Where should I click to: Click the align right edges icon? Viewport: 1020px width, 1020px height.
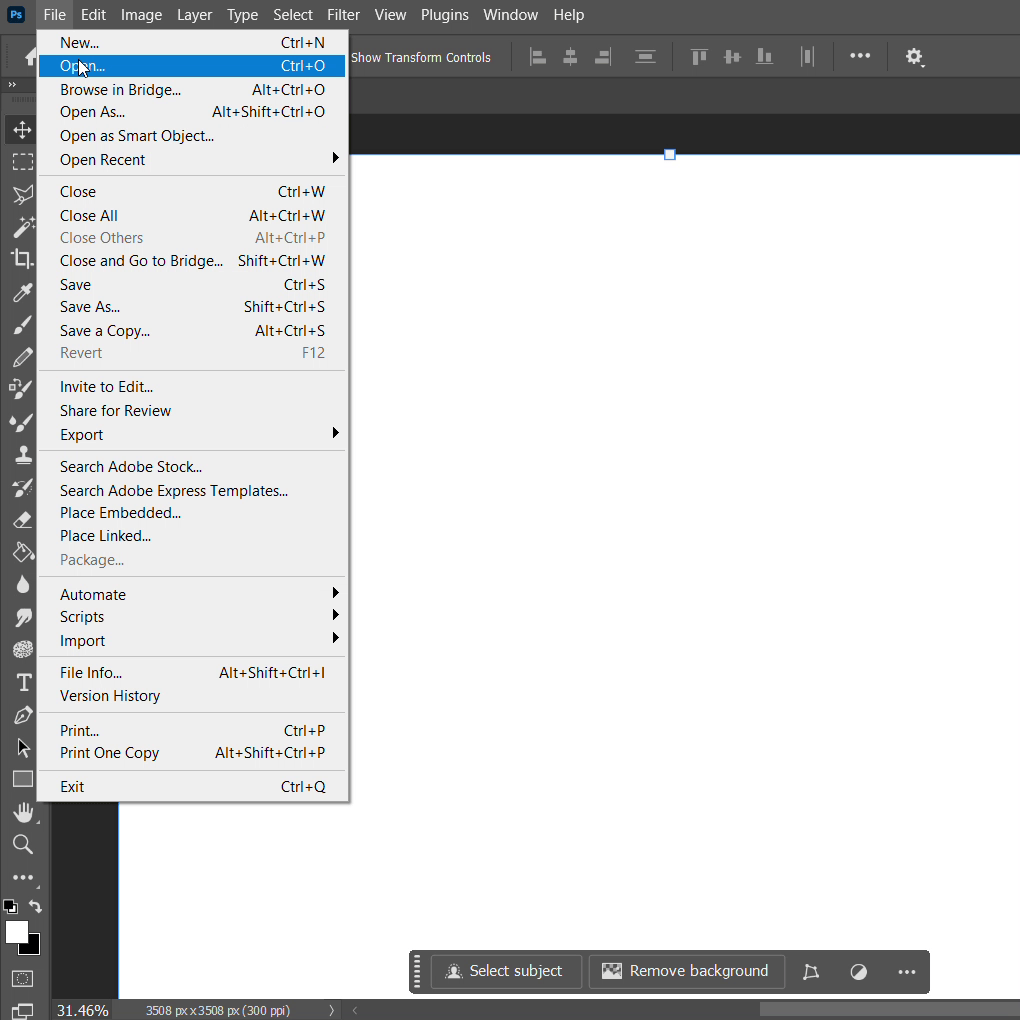click(x=602, y=57)
